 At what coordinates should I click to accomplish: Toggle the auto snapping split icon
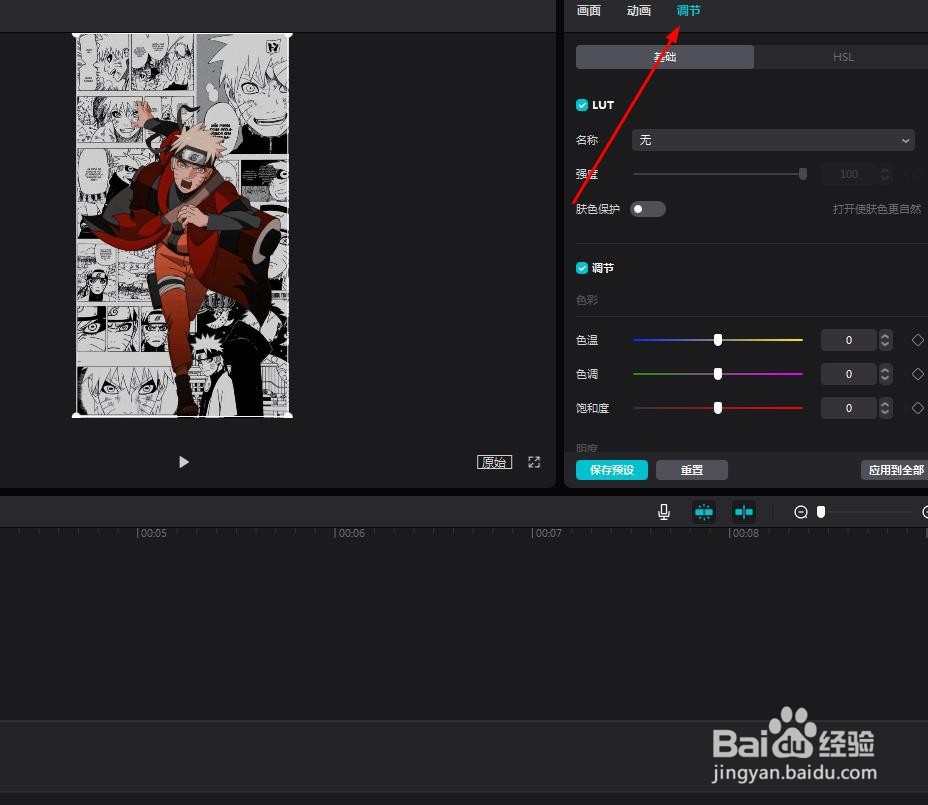pyautogui.click(x=743, y=512)
